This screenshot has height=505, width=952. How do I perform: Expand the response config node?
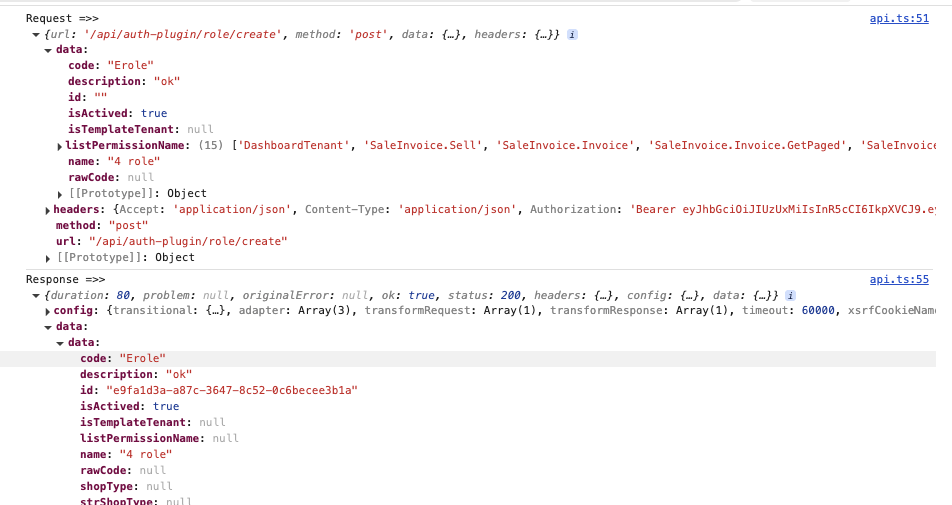[x=48, y=311]
